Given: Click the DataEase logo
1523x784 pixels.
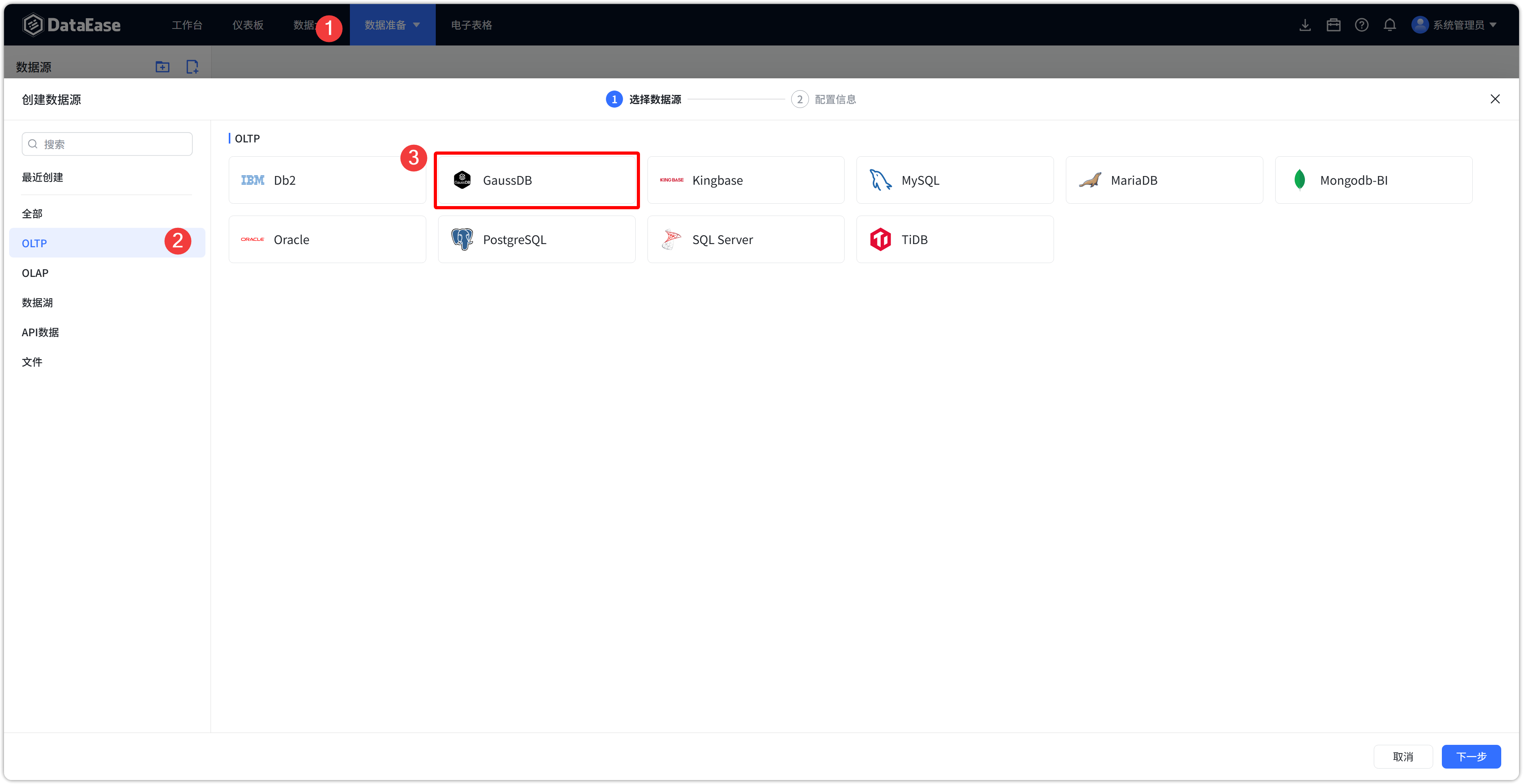Looking at the screenshot, I should (x=72, y=25).
